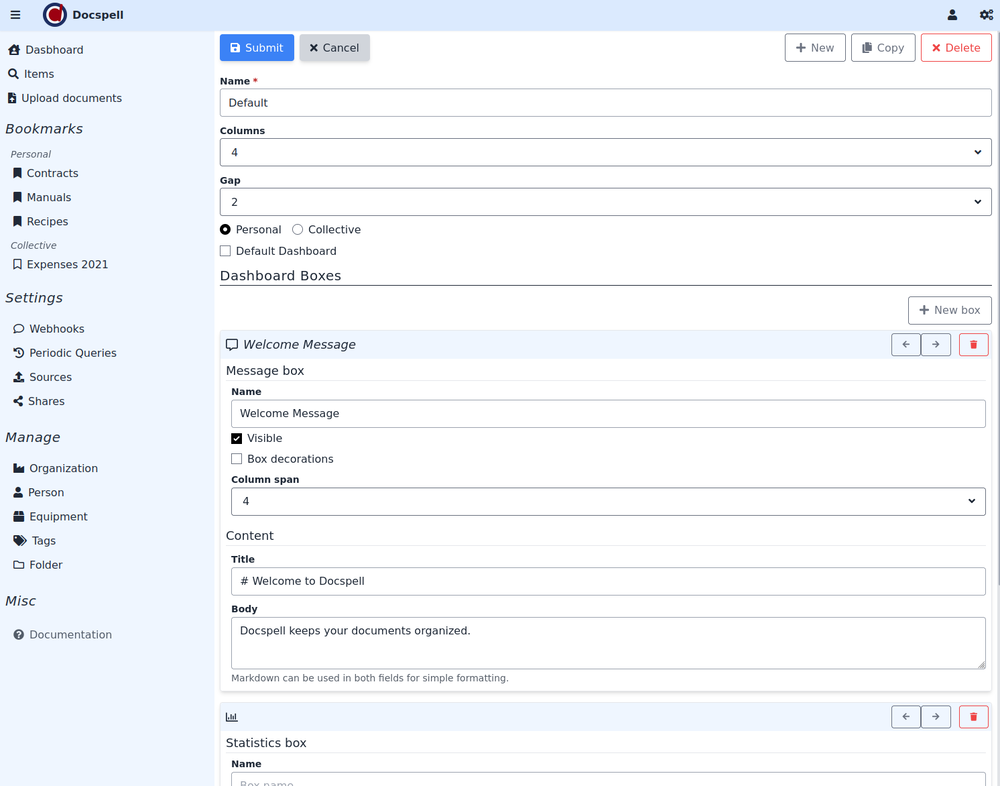Open the Column span dropdown
The height and width of the screenshot is (786, 1000).
point(608,501)
